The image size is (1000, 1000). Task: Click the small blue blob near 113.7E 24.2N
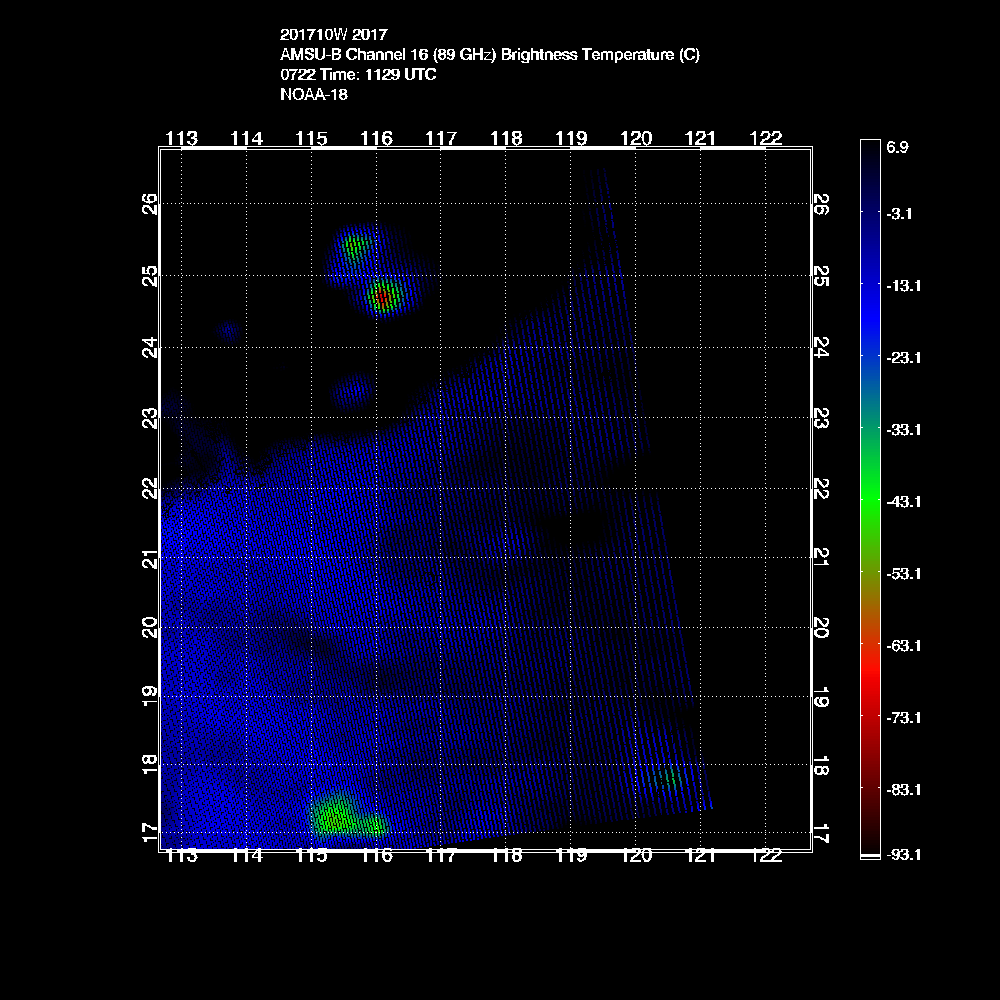[229, 330]
